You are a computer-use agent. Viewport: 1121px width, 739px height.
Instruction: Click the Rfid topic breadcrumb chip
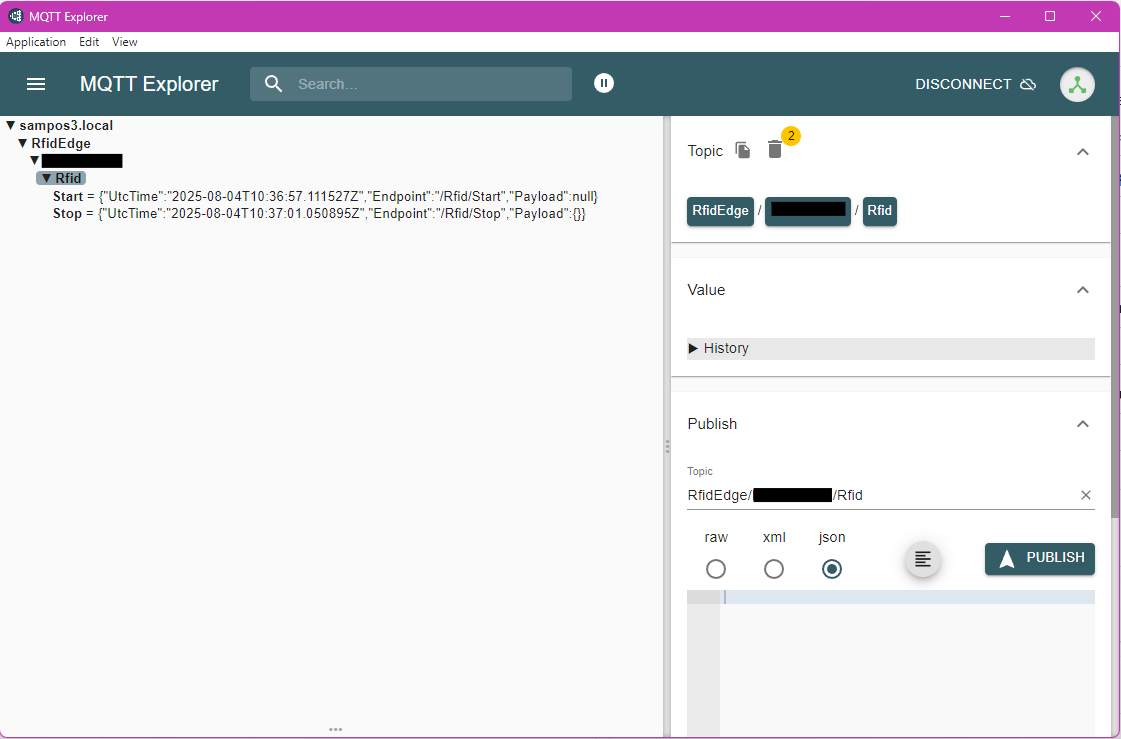point(879,211)
